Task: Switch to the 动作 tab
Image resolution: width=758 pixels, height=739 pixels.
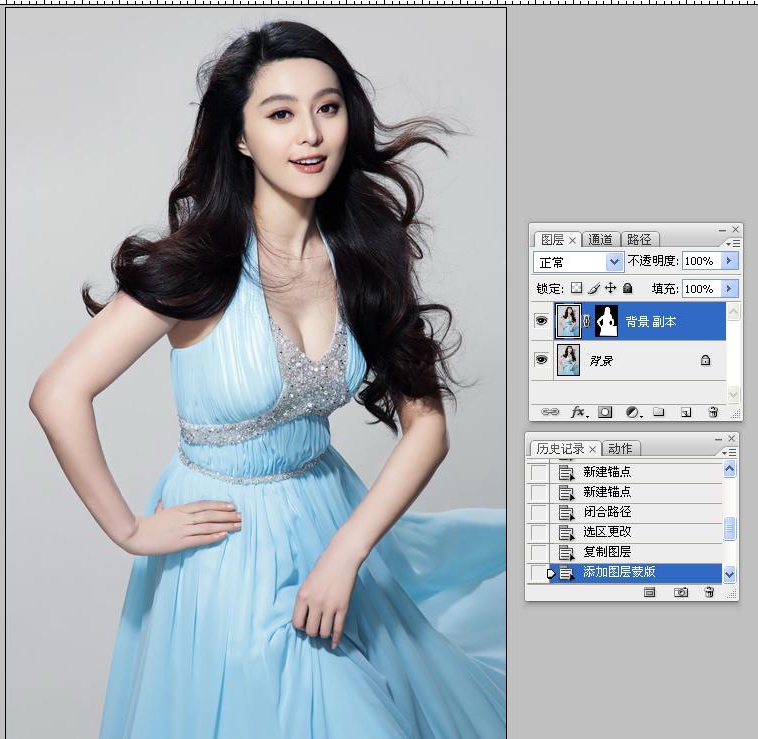Action: tap(621, 449)
